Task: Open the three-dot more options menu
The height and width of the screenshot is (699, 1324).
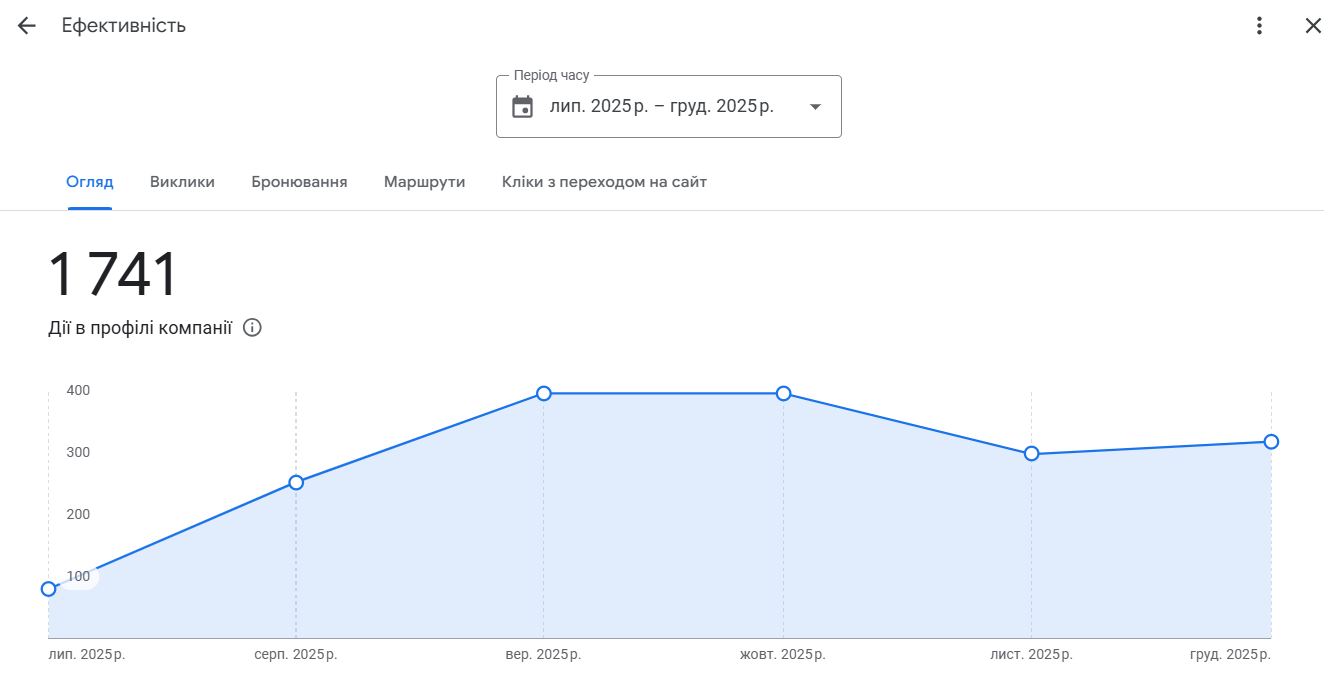Action: (1259, 26)
